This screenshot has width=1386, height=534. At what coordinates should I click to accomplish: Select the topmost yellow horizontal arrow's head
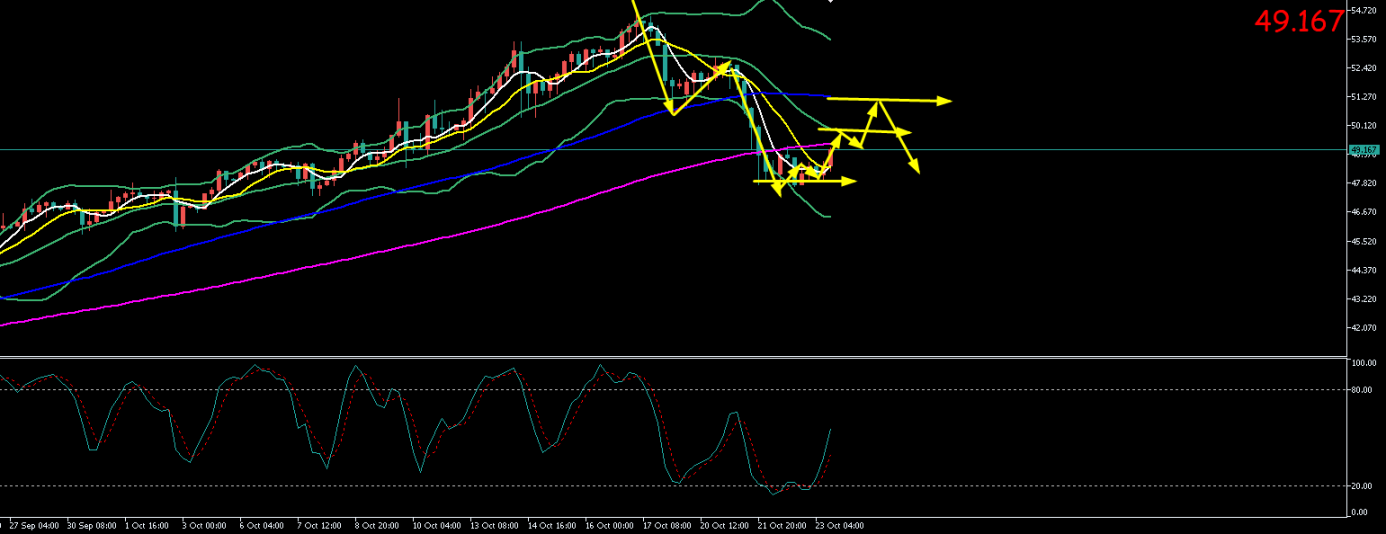945,100
